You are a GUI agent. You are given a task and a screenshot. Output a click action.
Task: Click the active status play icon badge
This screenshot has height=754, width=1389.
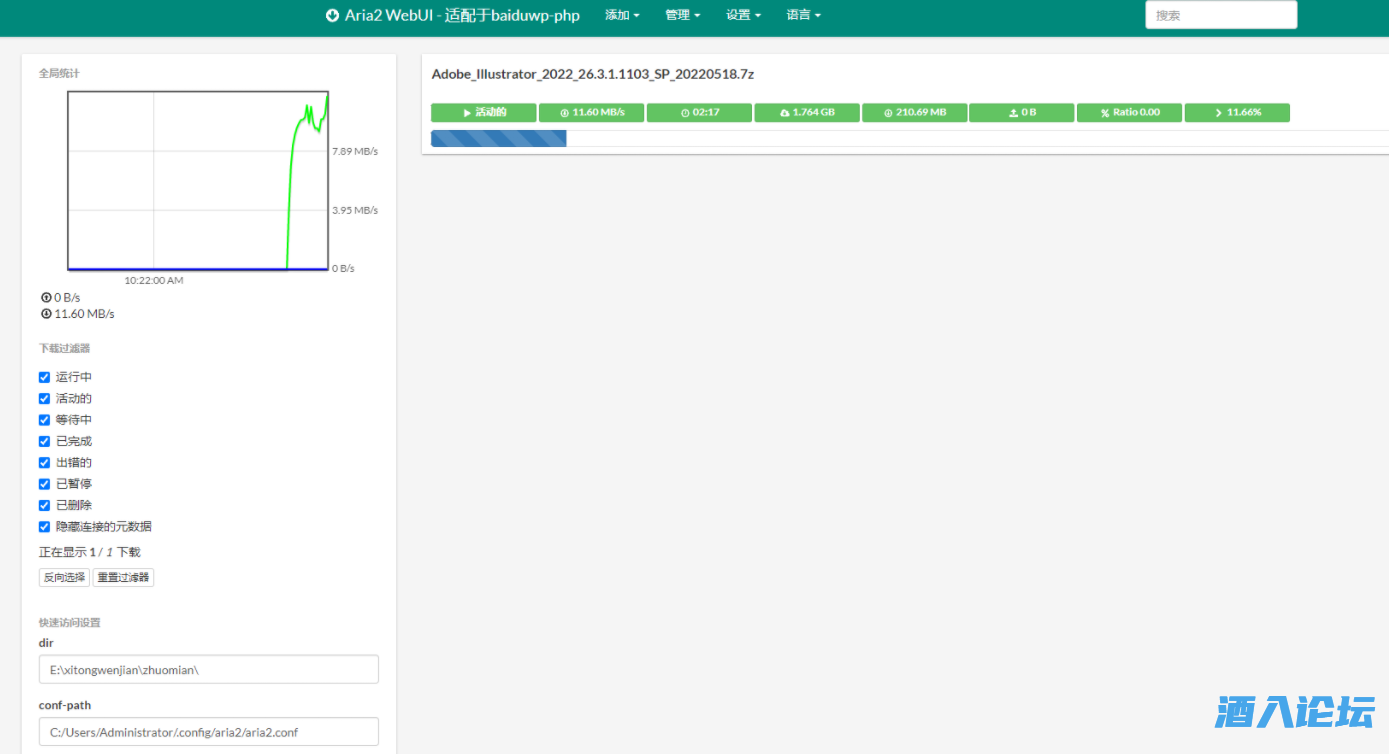483,113
